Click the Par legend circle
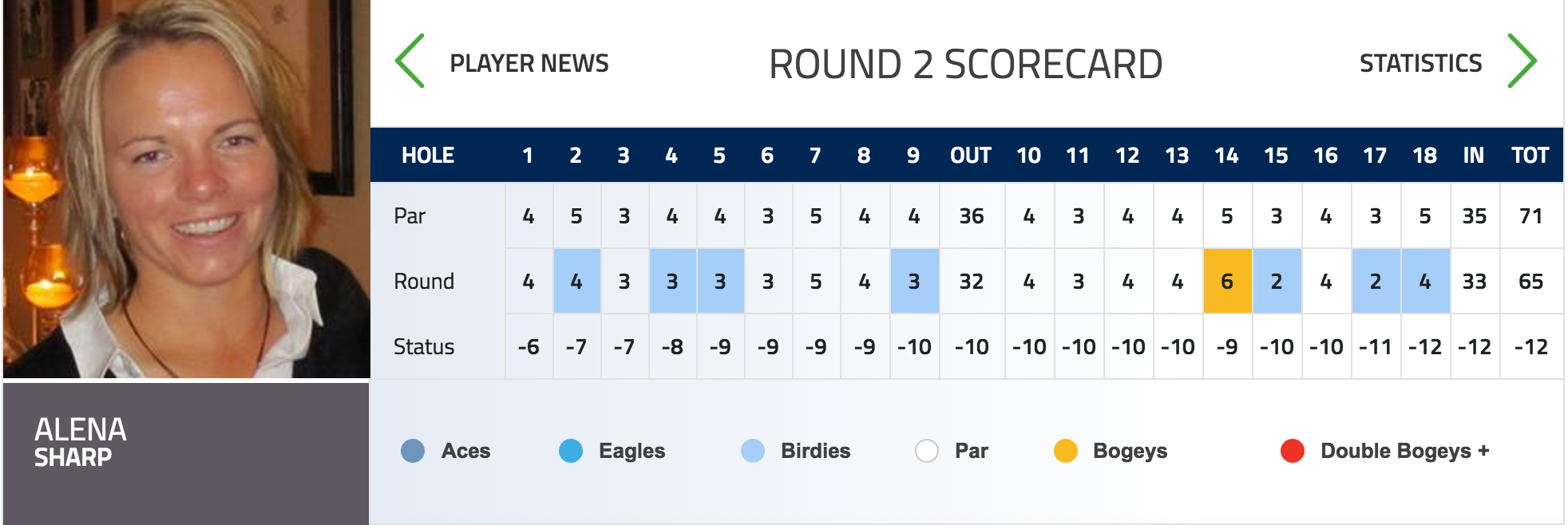The image size is (1568, 525). [x=927, y=451]
